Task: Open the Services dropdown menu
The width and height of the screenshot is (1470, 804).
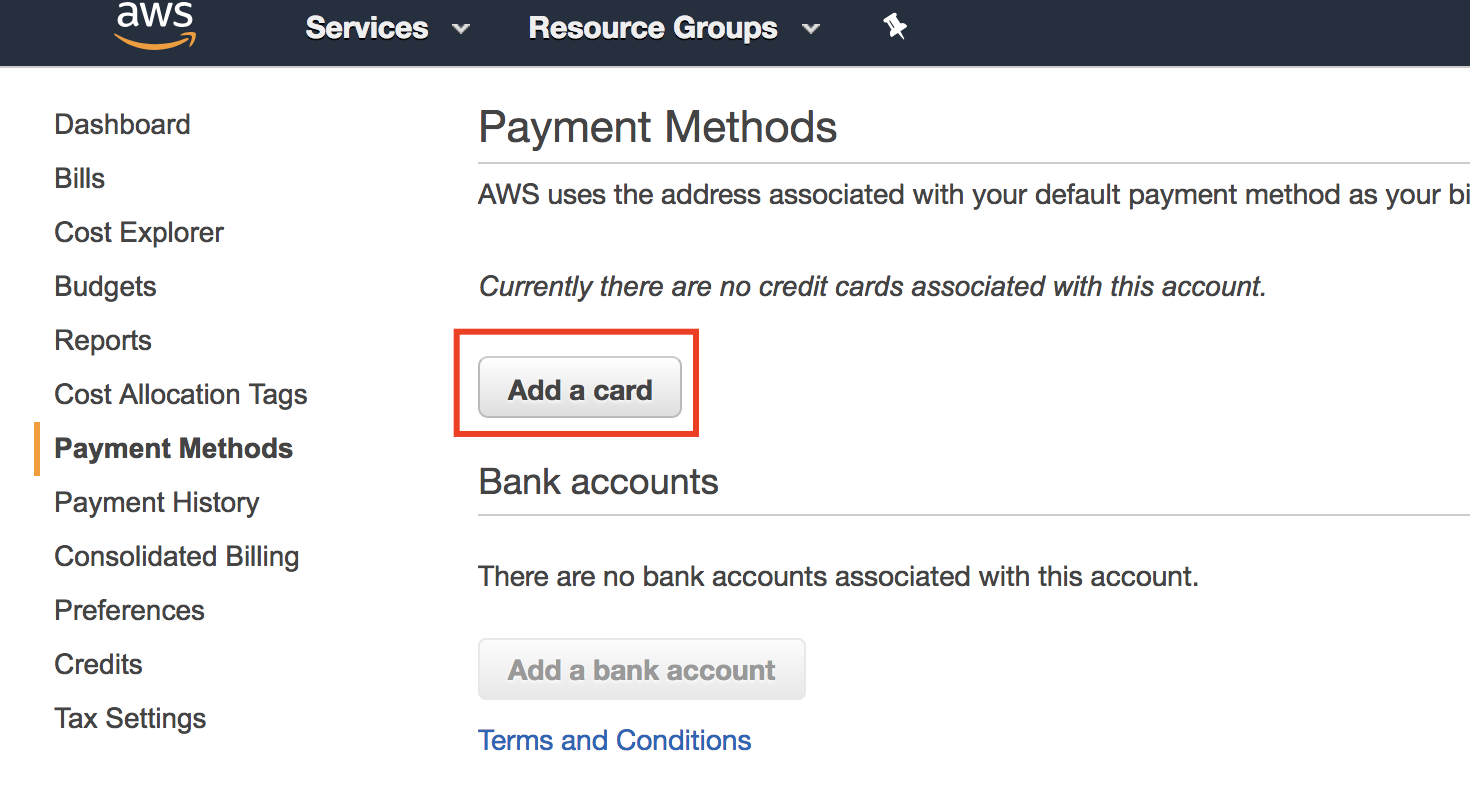Action: pyautogui.click(x=386, y=28)
